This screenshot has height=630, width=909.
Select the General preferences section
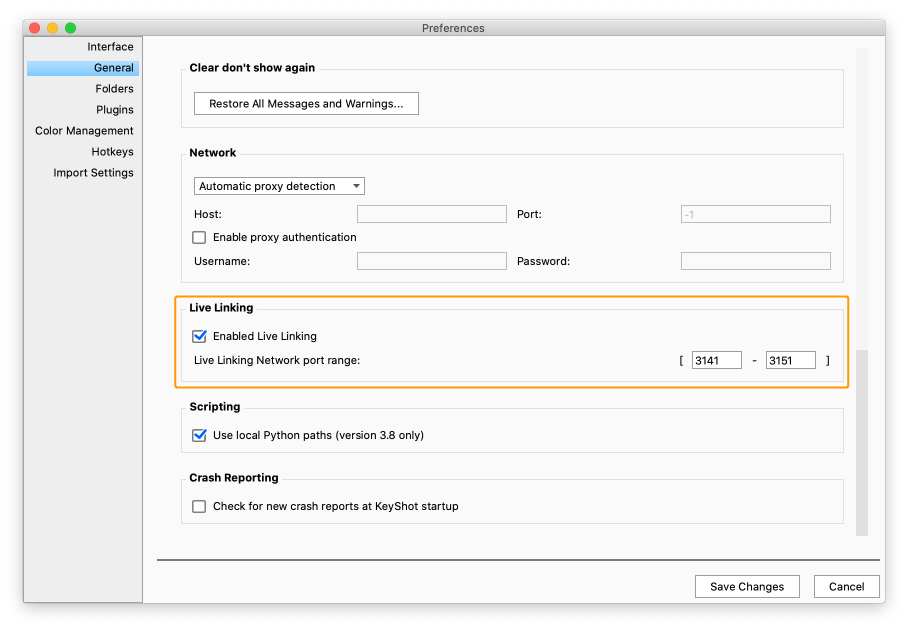click(113, 68)
